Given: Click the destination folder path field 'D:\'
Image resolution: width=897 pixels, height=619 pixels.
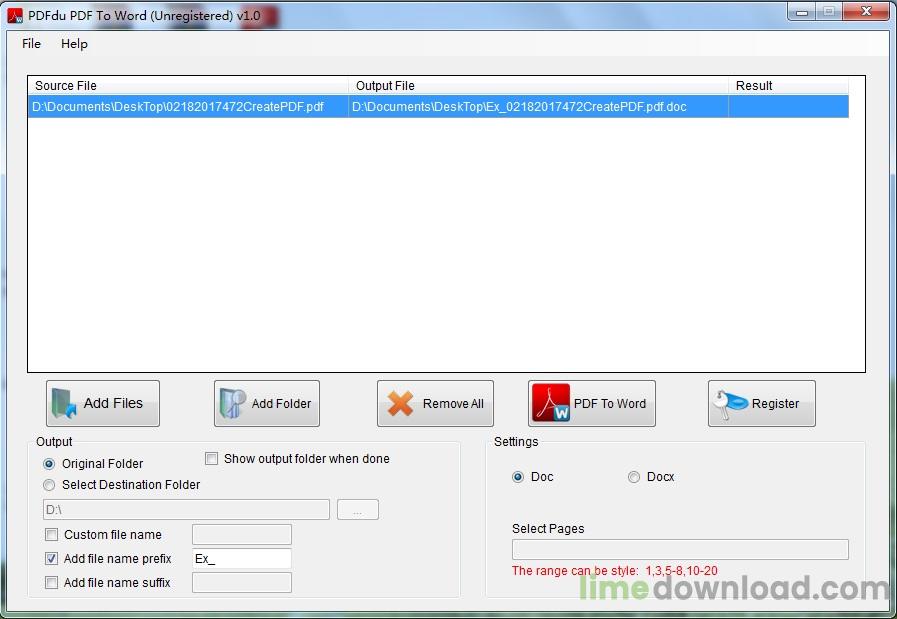Looking at the screenshot, I should (186, 509).
